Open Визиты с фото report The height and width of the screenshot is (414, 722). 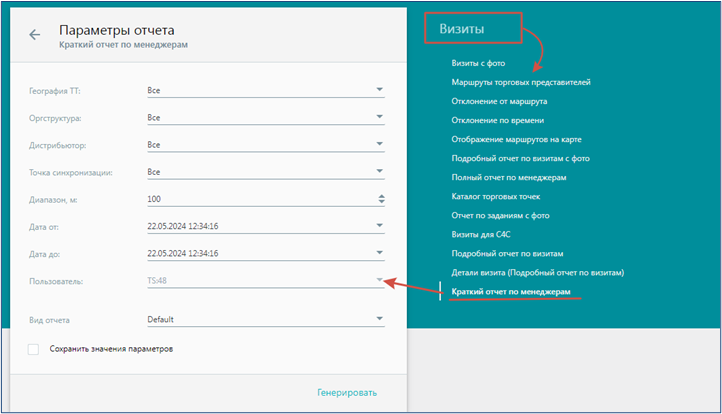[478, 63]
